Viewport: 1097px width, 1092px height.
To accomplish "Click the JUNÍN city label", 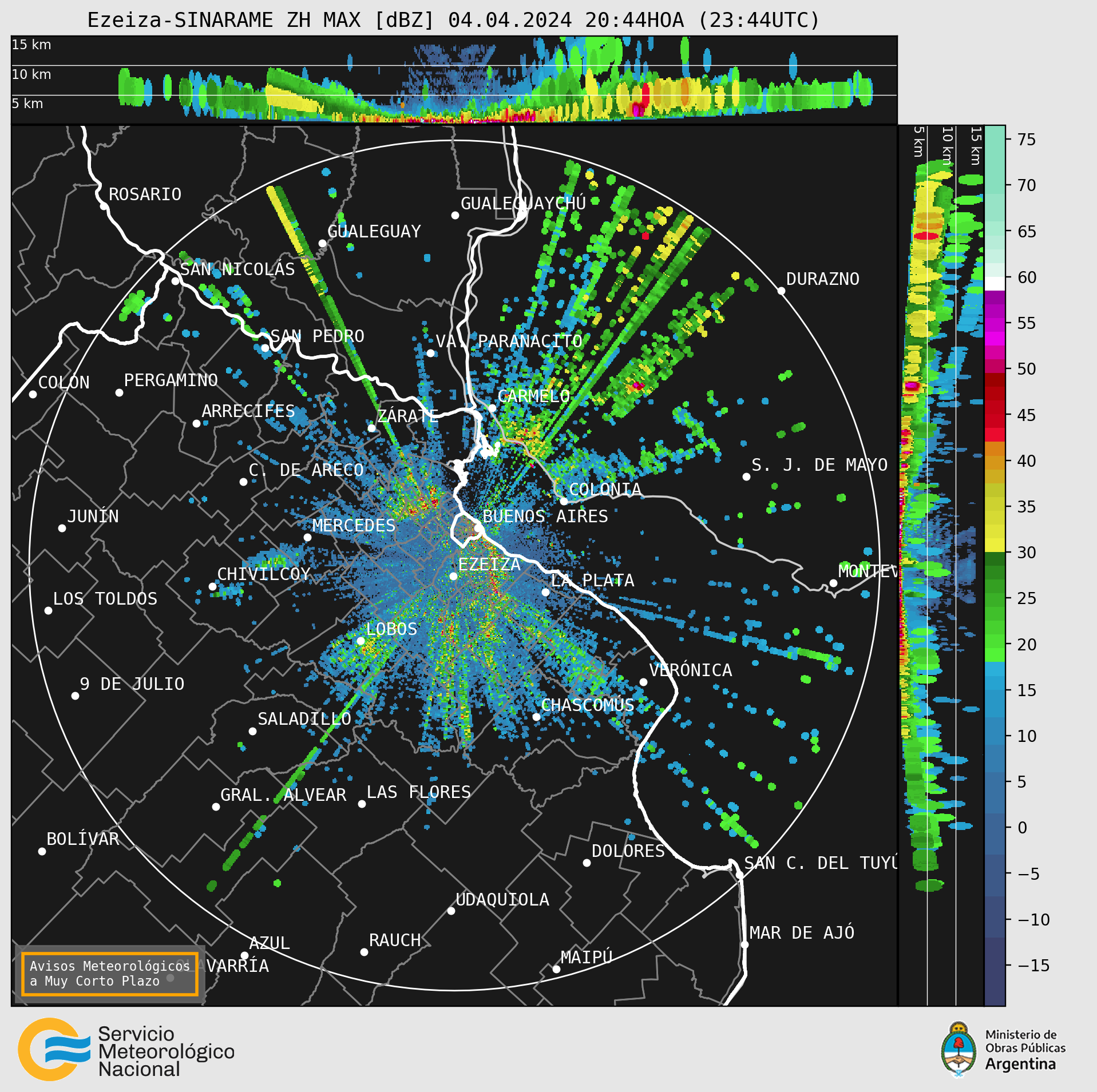I will (93, 517).
